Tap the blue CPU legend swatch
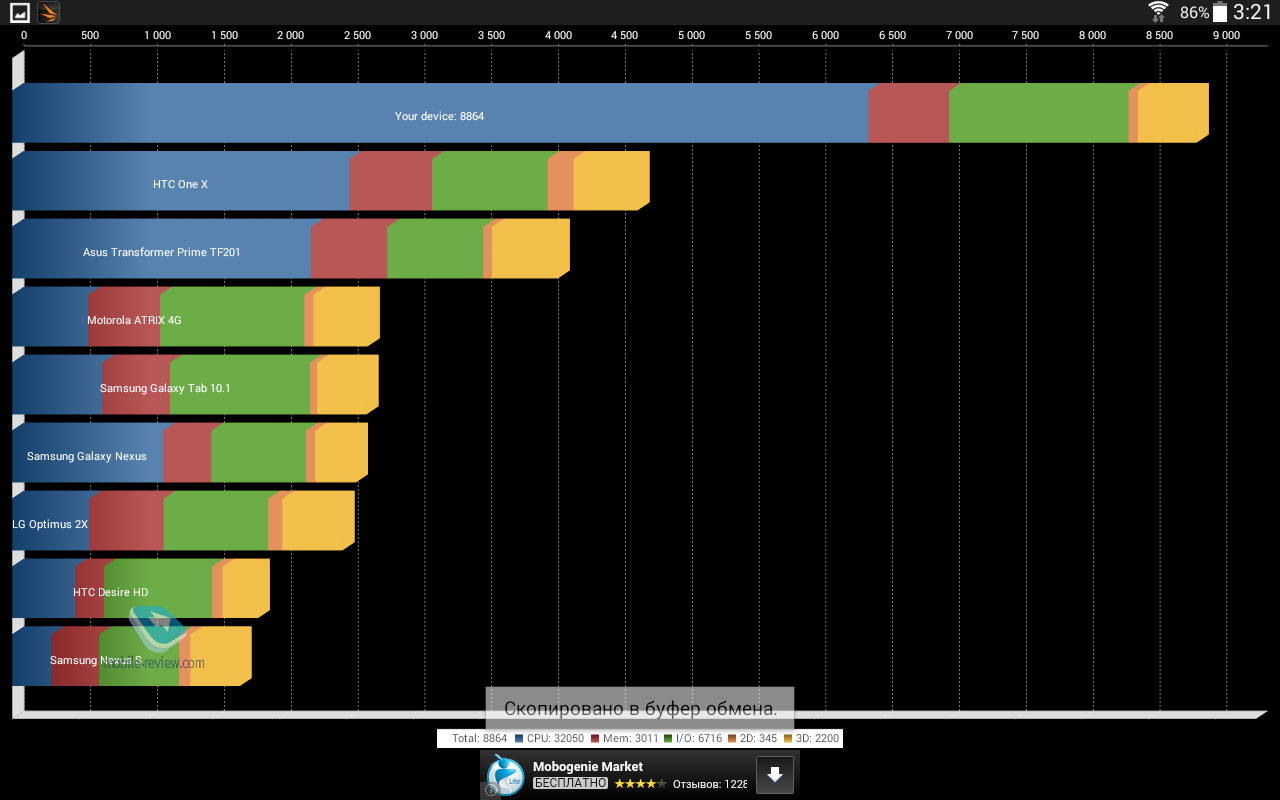The image size is (1280, 800). 519,739
